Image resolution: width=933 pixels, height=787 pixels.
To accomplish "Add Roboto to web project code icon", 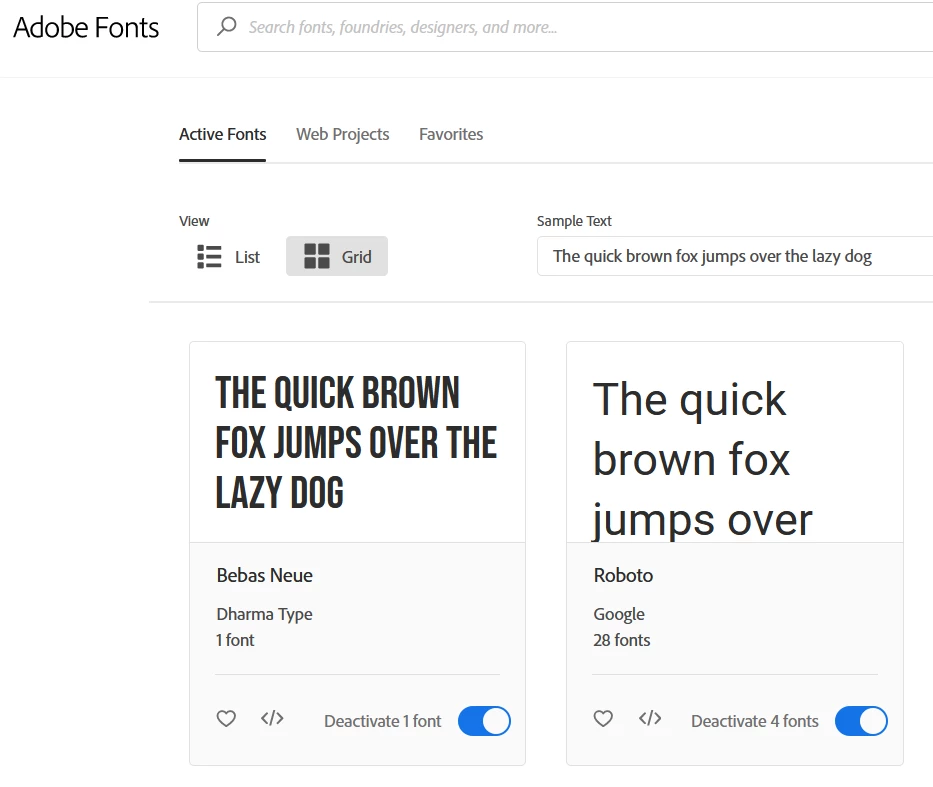I will tap(650, 719).
